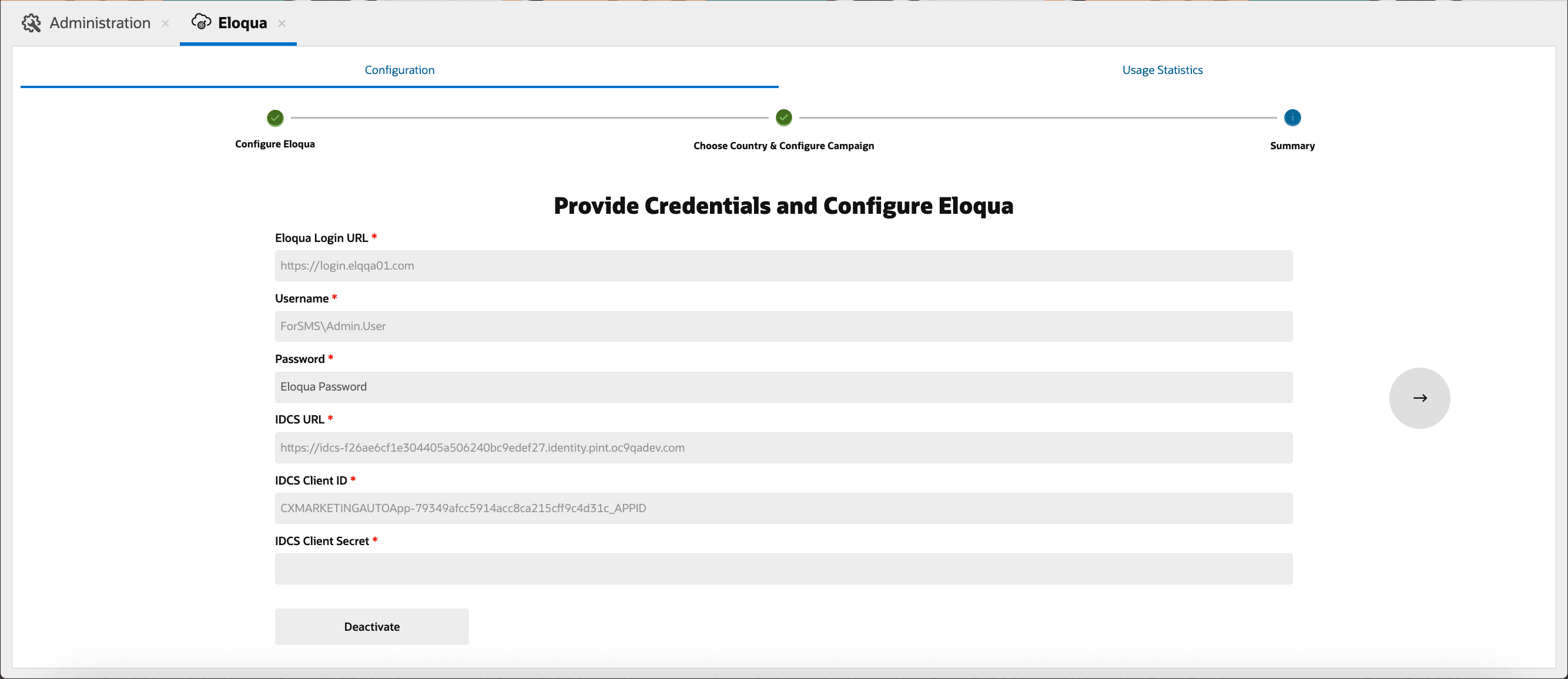
Task: Click the Administration gear icon
Action: 31,23
